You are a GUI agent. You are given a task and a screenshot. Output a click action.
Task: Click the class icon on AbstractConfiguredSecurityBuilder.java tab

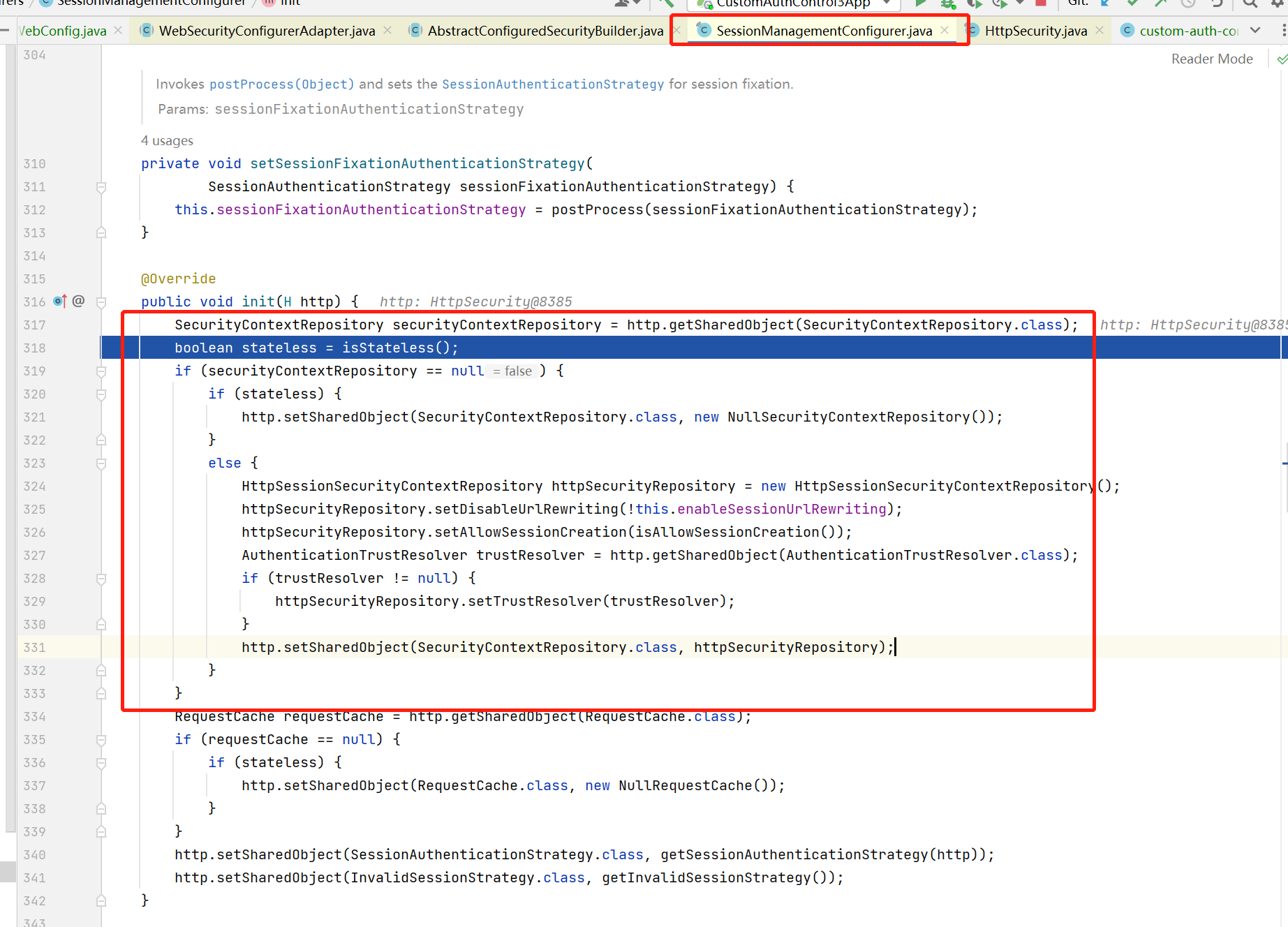click(x=415, y=30)
